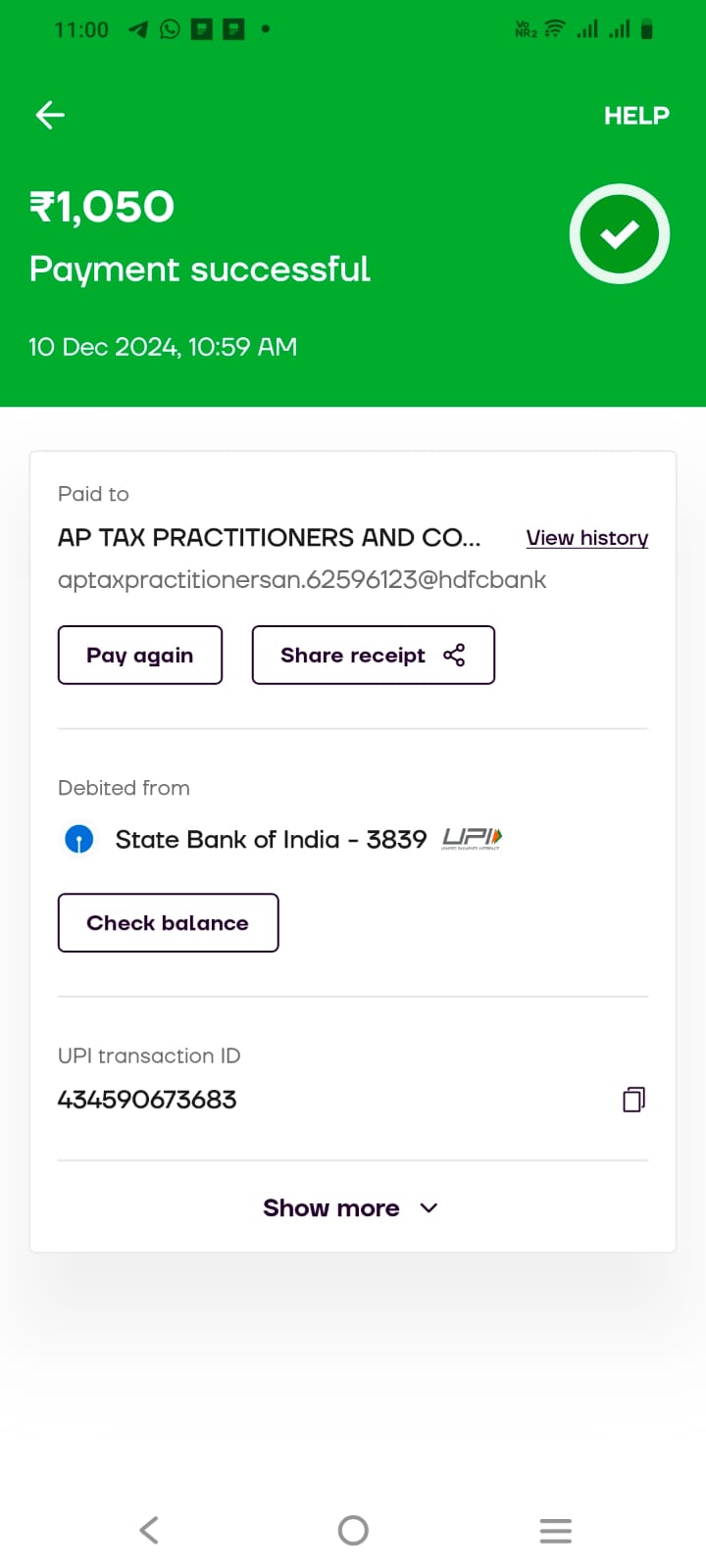Click the State Bank of India logo

pos(79,840)
